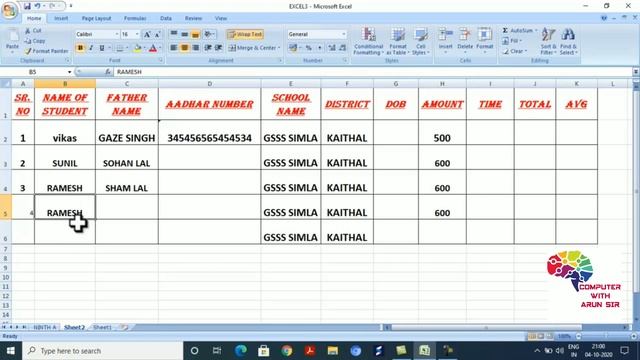
Task: Decrease the cell indent
Action: 208,48
